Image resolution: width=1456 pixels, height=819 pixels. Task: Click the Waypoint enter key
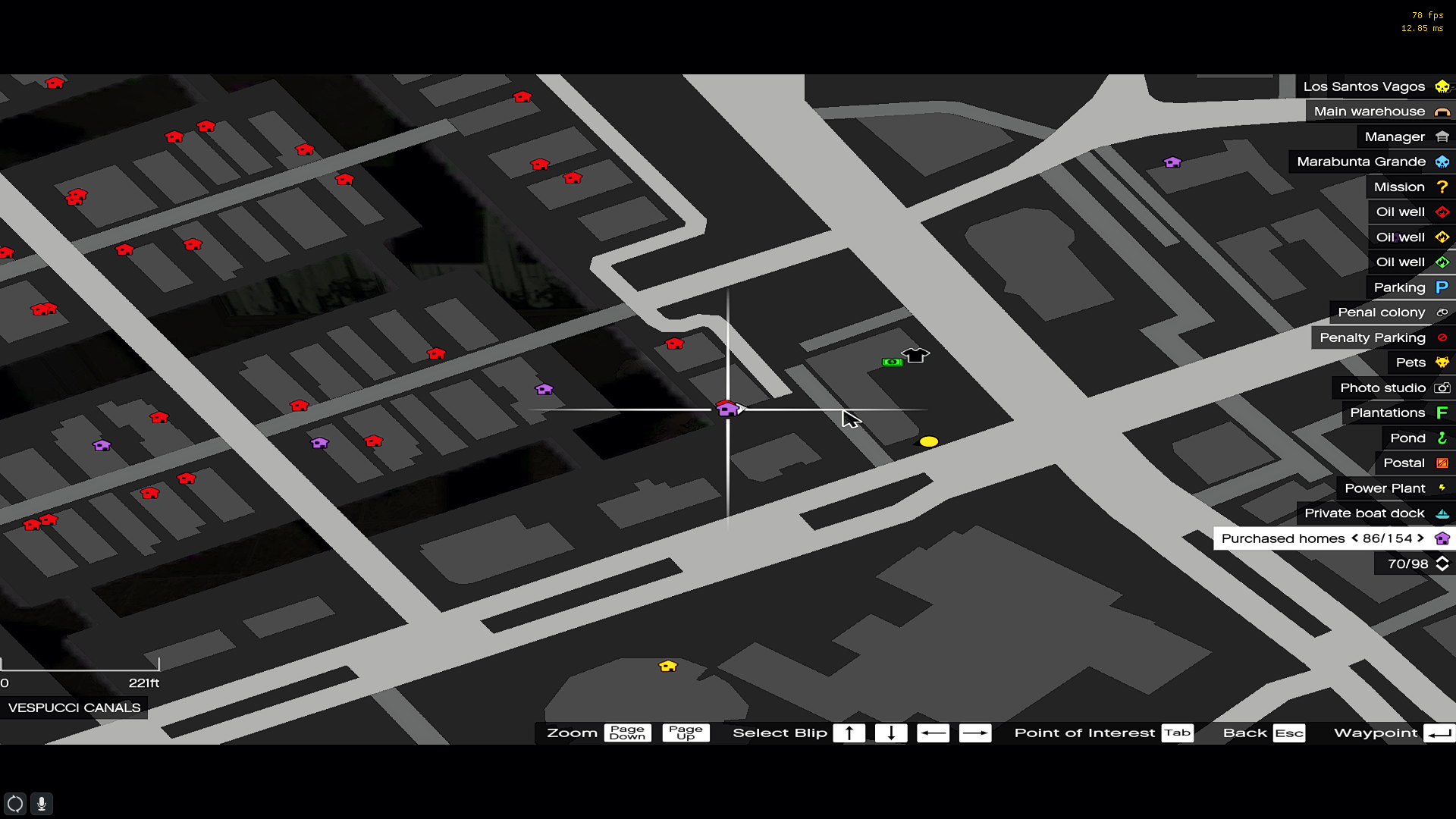coord(1439,733)
